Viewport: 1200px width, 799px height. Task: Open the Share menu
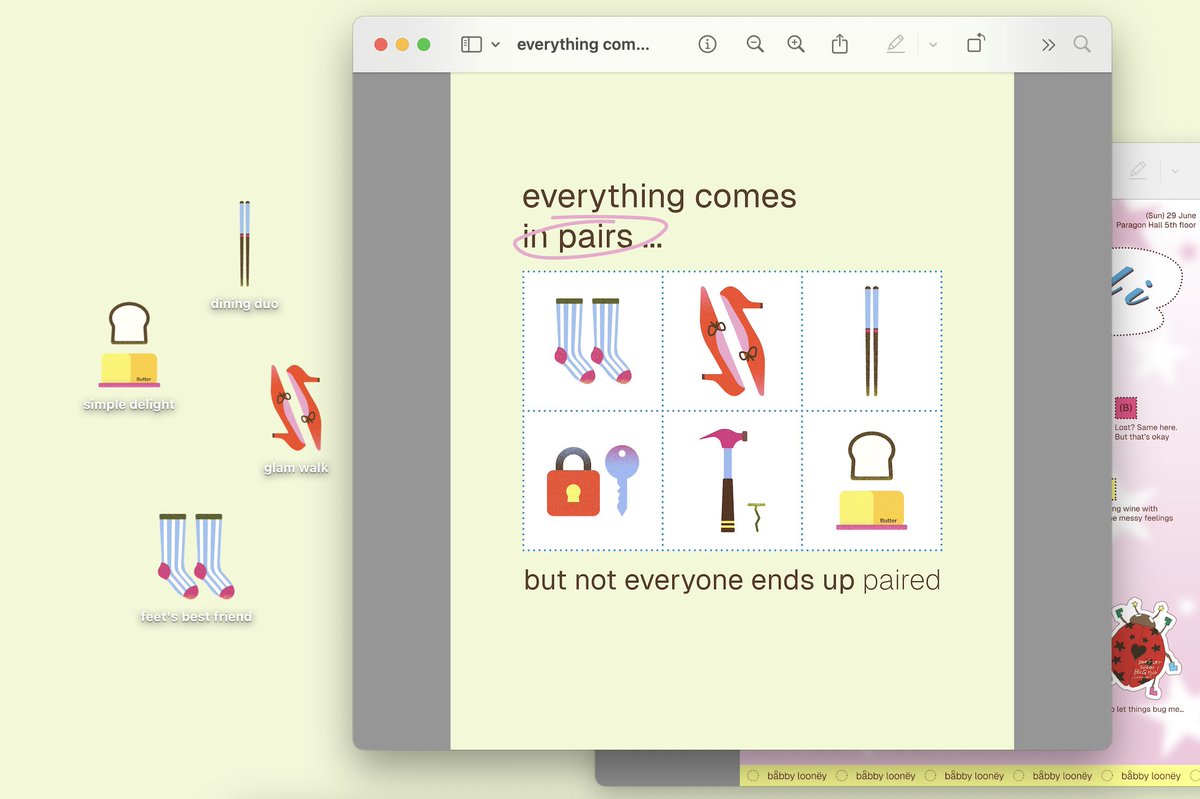(840, 44)
